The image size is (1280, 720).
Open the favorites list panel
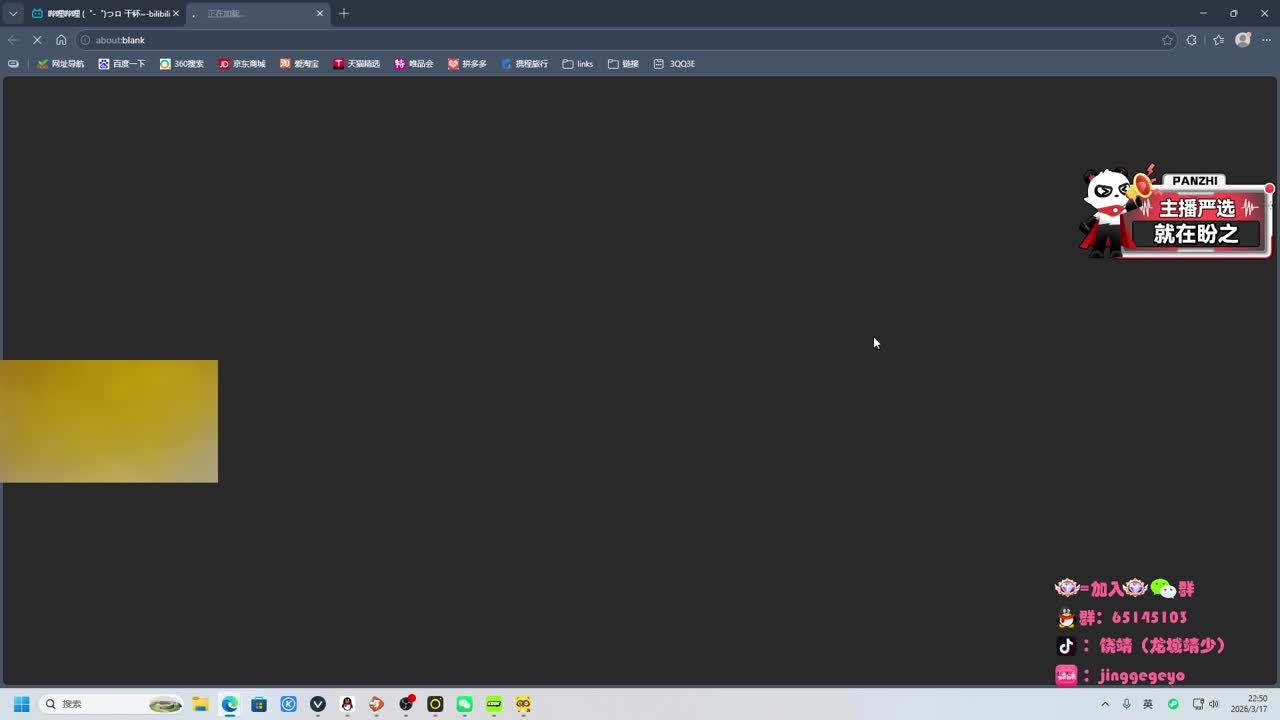coord(1218,40)
